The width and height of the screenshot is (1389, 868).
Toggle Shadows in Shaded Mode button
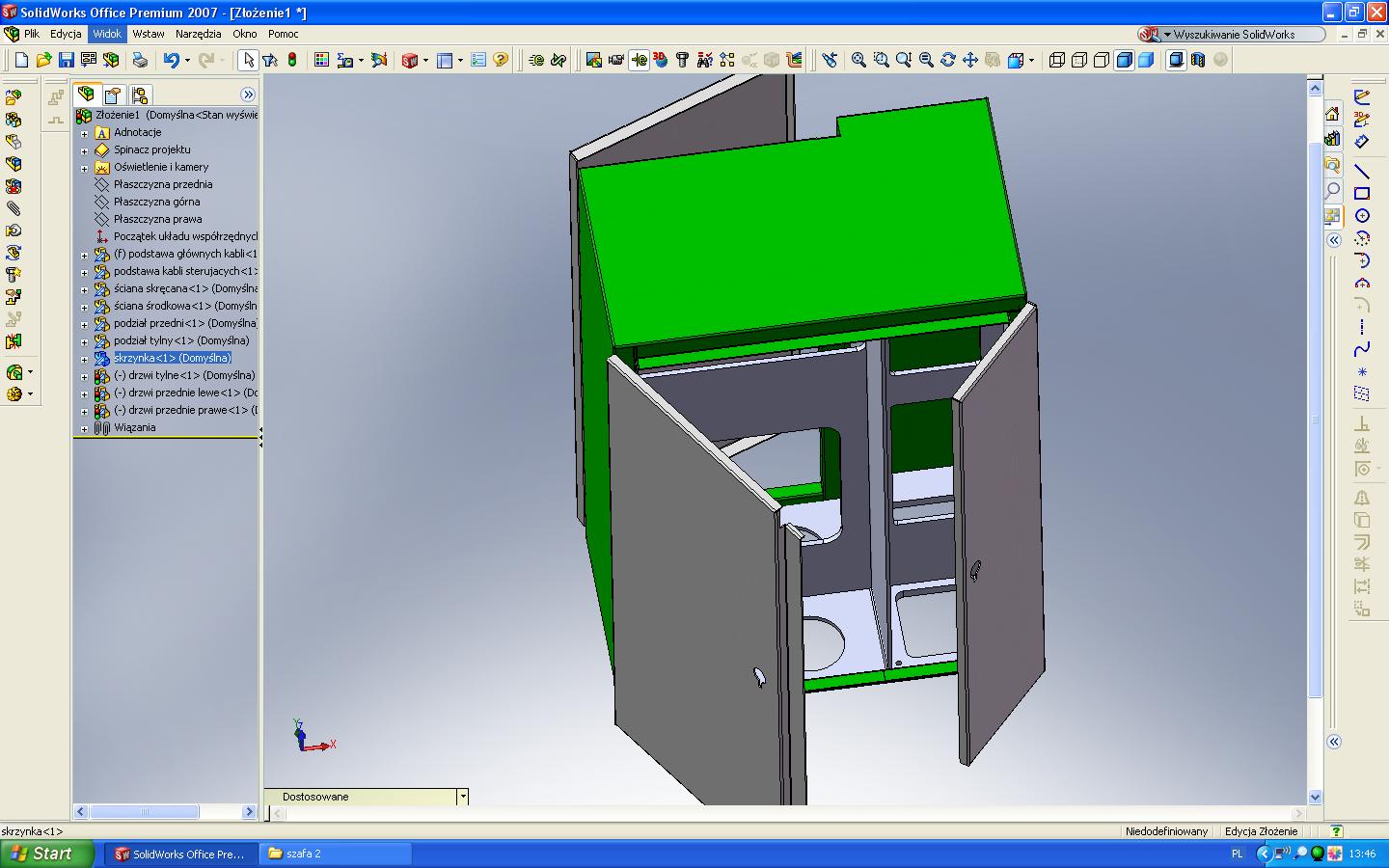[1176, 60]
